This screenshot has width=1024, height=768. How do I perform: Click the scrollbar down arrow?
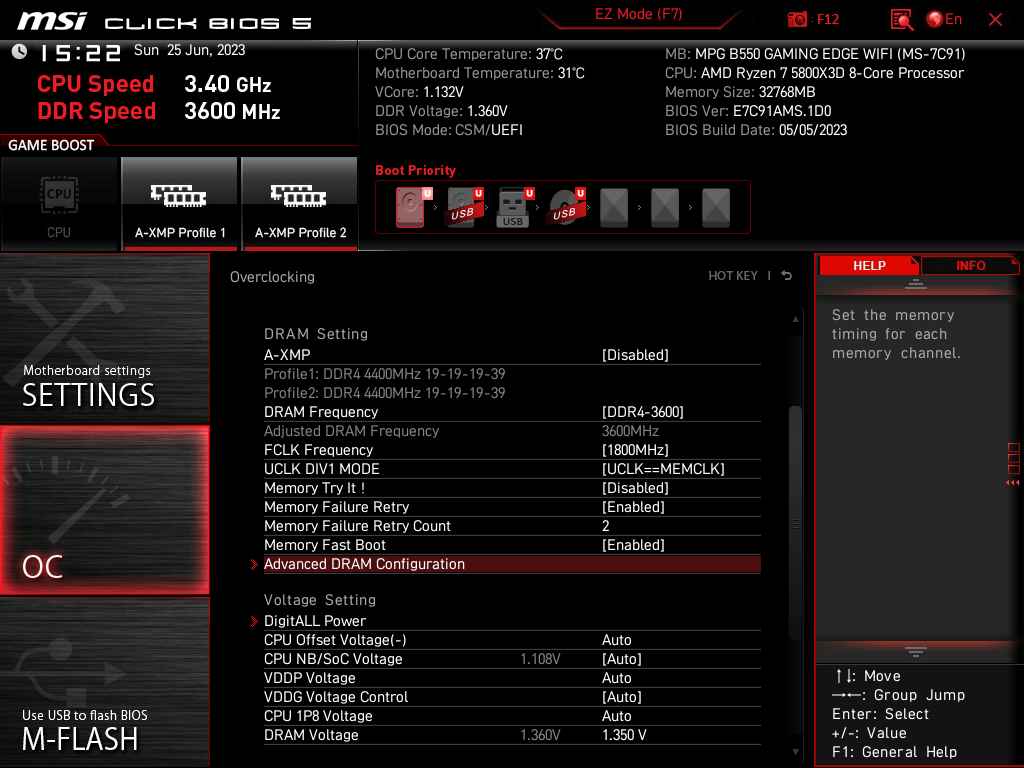coord(795,752)
